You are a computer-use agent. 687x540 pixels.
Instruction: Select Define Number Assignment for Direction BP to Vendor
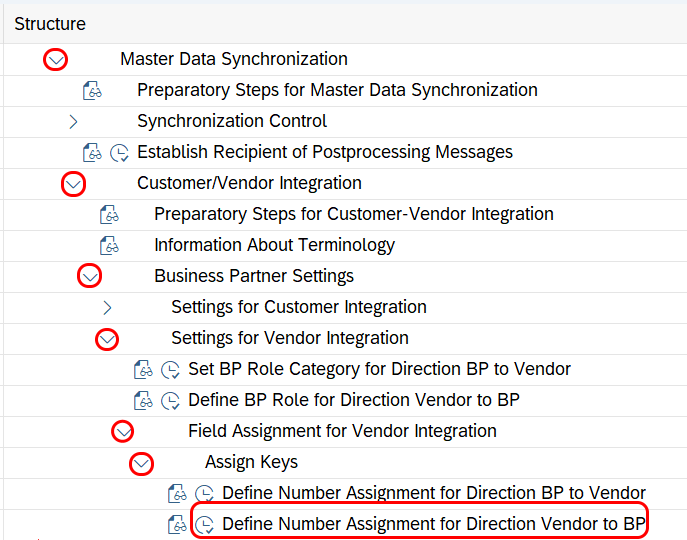(434, 494)
